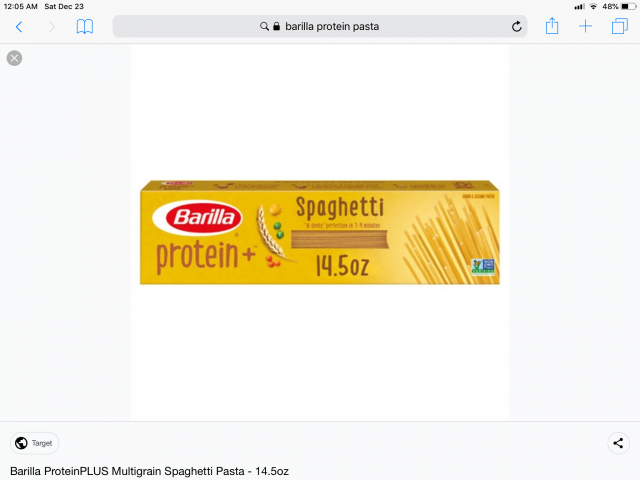
Task: Tap the share button beside the Target chip
Action: 618,443
